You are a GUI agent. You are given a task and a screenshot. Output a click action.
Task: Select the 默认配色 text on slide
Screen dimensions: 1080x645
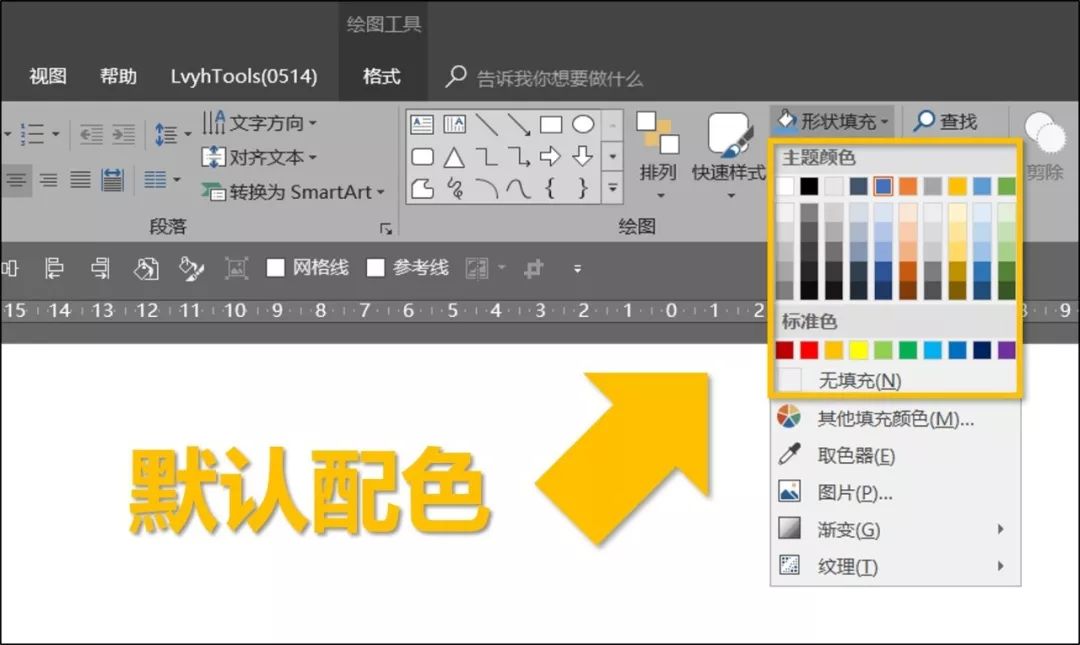309,491
